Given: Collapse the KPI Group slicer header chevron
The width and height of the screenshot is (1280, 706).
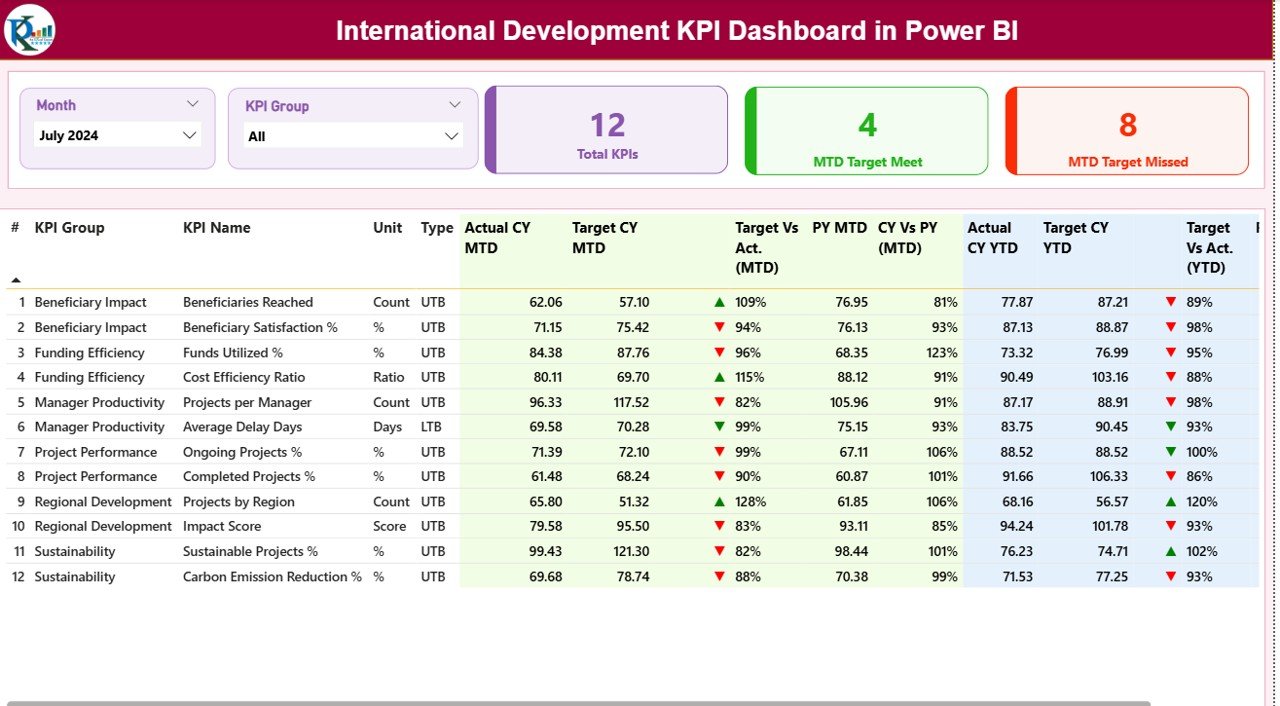Looking at the screenshot, I should click(x=458, y=104).
